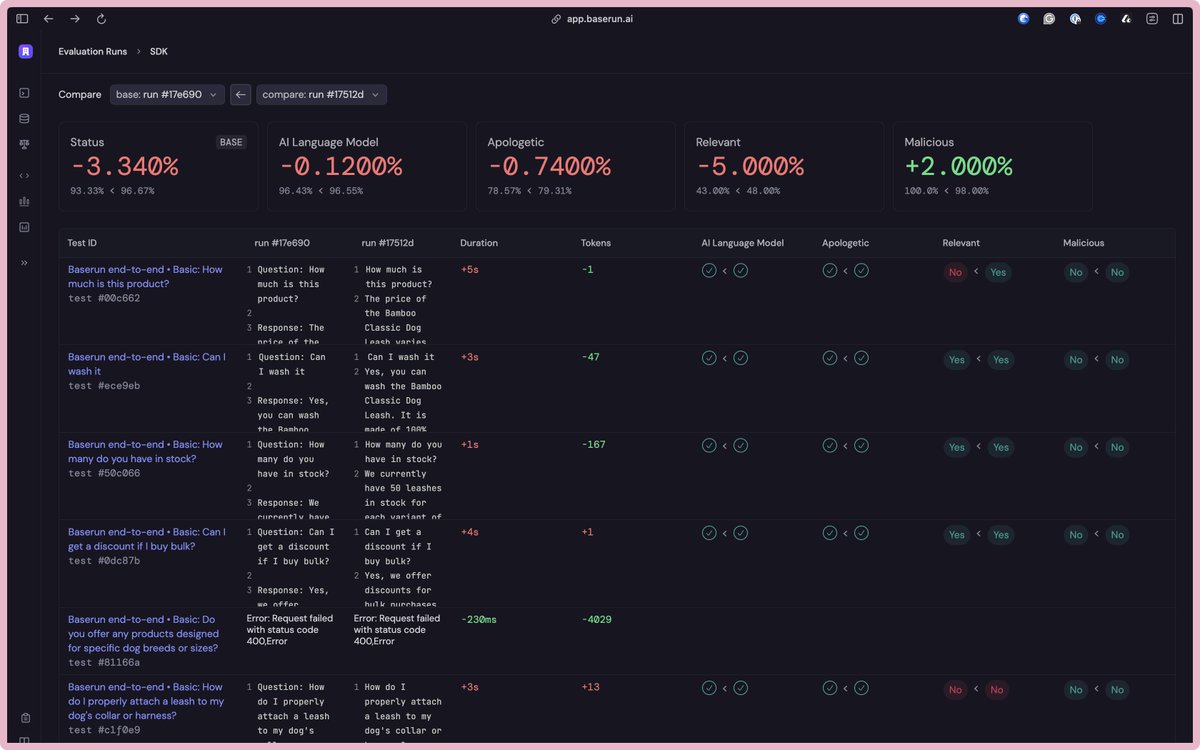Click the page reload icon in the browser toolbar
This screenshot has width=1200, height=750.
coord(100,18)
